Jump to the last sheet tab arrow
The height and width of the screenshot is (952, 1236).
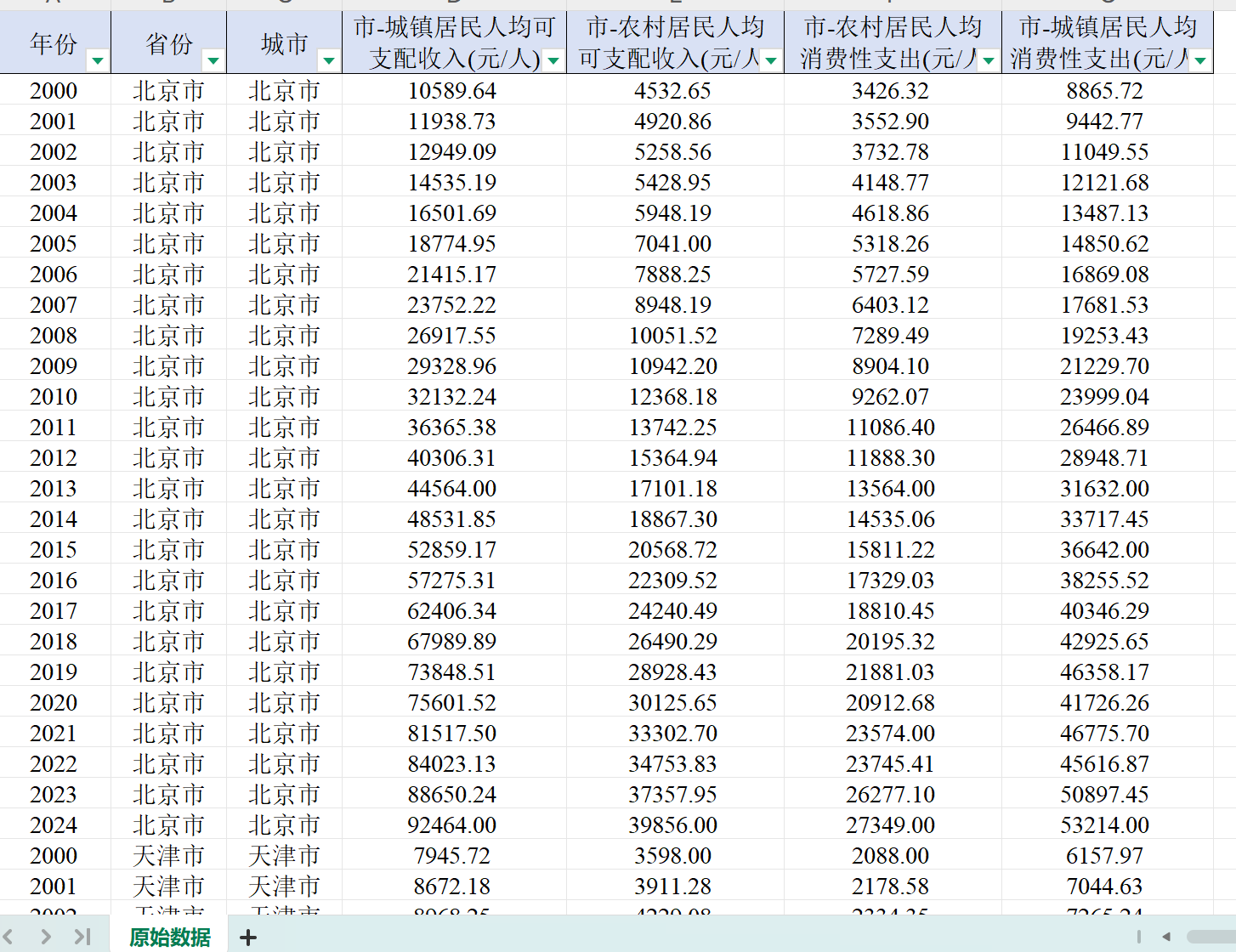point(82,937)
